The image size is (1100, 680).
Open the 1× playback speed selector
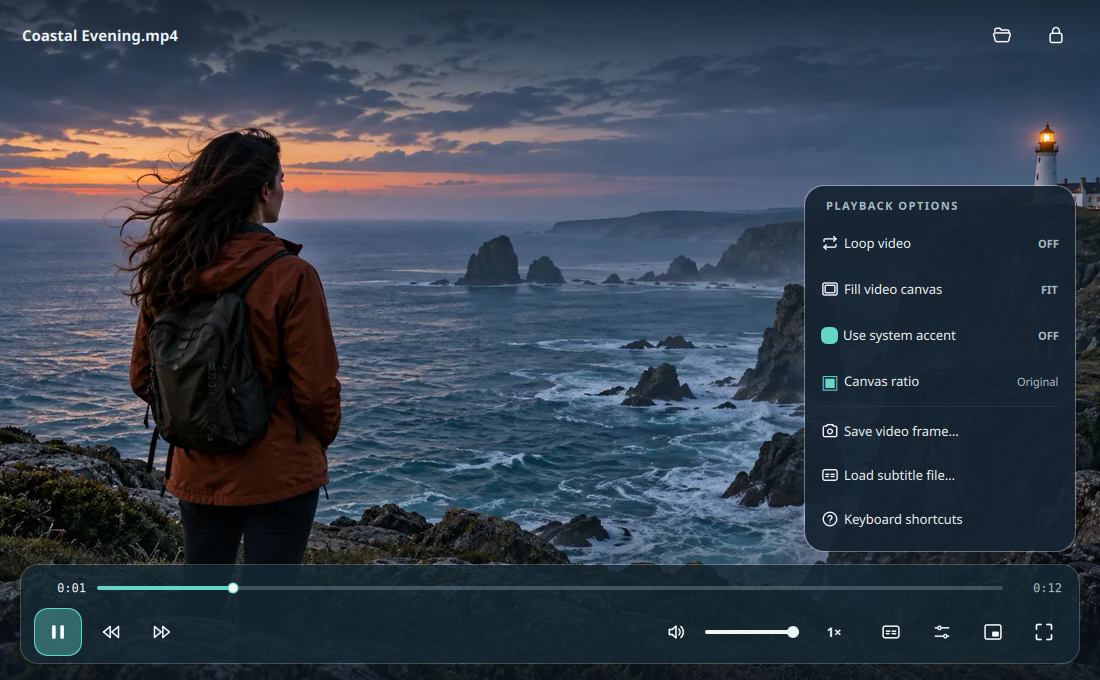(x=834, y=632)
